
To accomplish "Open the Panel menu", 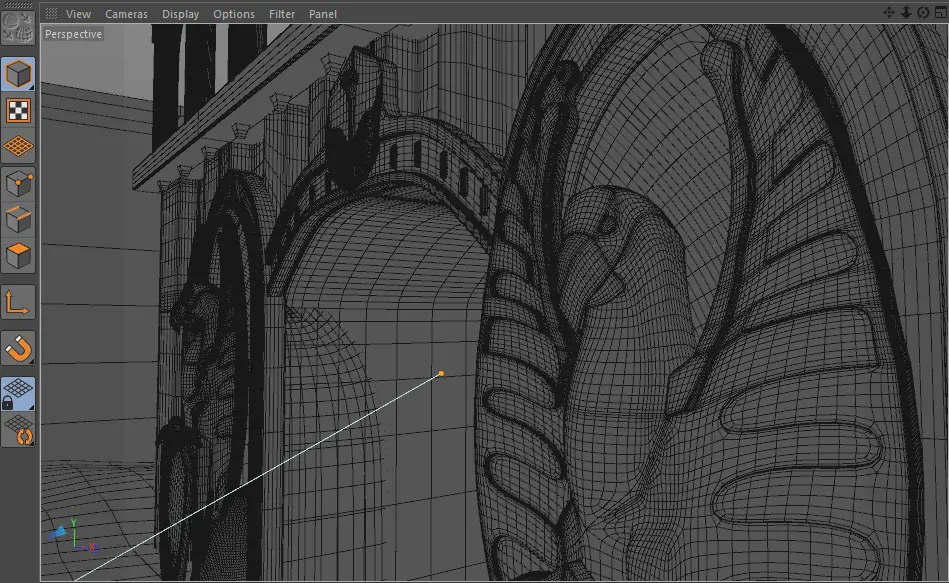I will pos(323,13).
